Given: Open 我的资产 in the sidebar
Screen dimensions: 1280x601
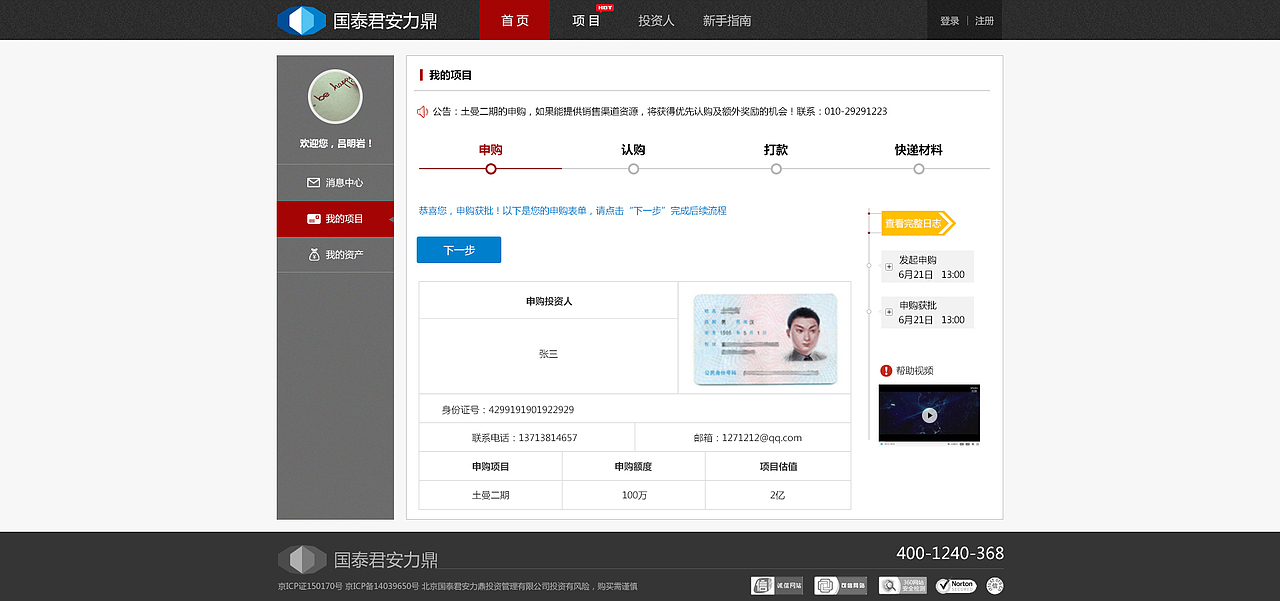Looking at the screenshot, I should coord(335,255).
